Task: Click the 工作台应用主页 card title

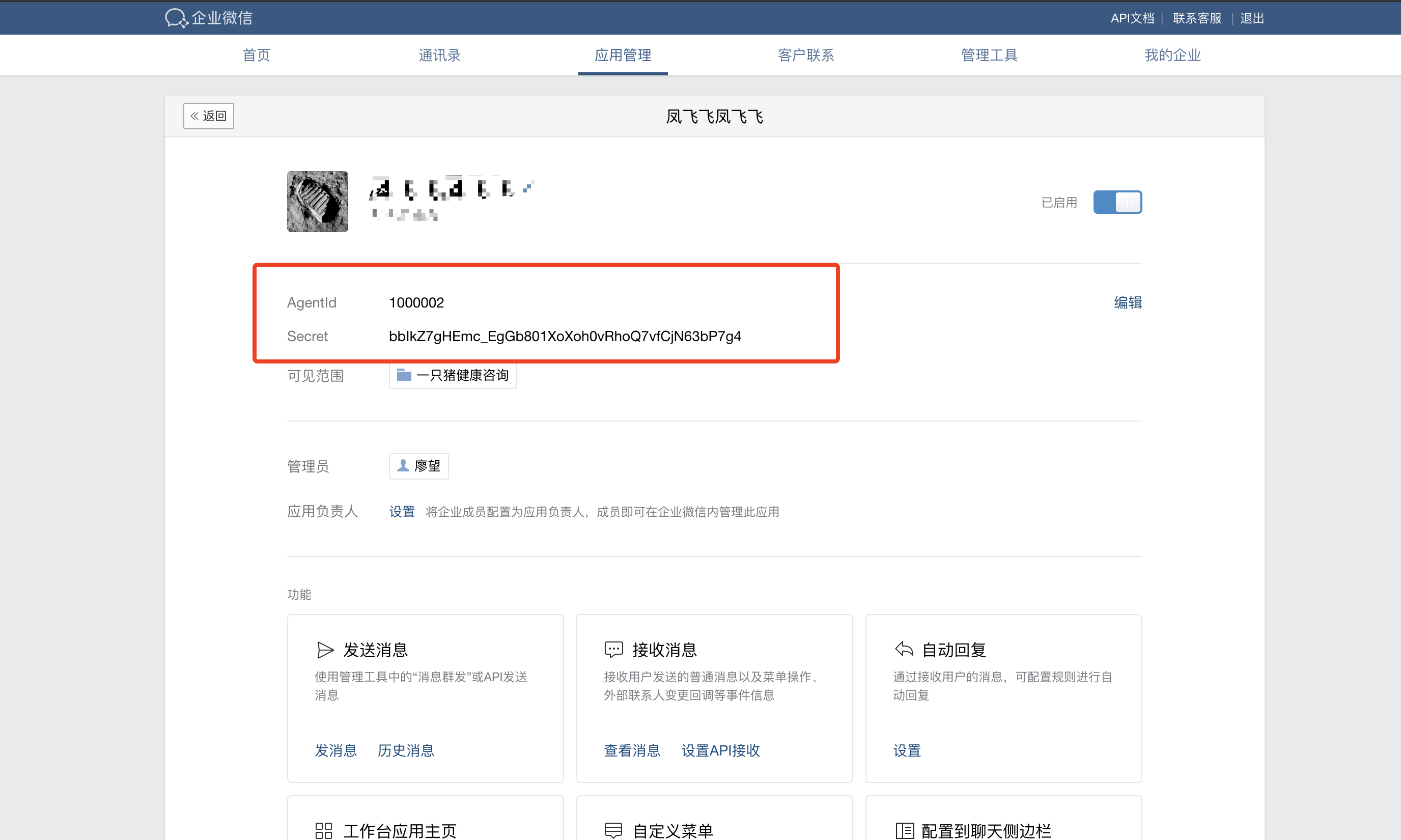Action: 400,830
